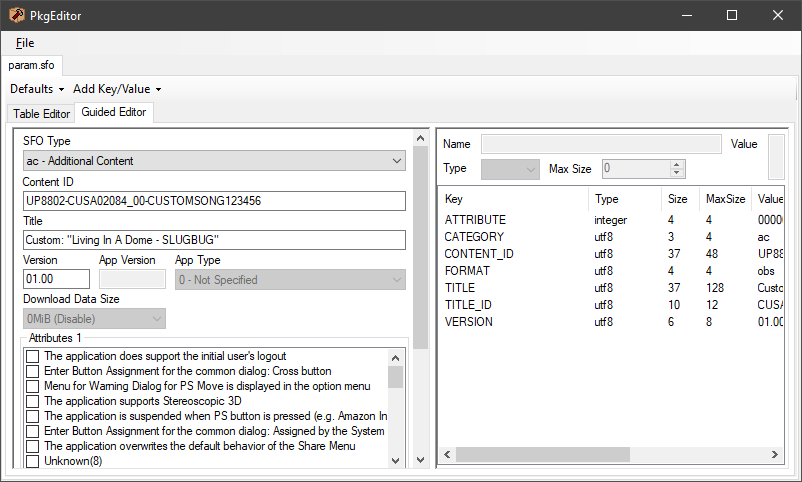Image resolution: width=802 pixels, height=482 pixels.
Task: Check the Stereoscopic 3D support option
Action: coord(32,401)
